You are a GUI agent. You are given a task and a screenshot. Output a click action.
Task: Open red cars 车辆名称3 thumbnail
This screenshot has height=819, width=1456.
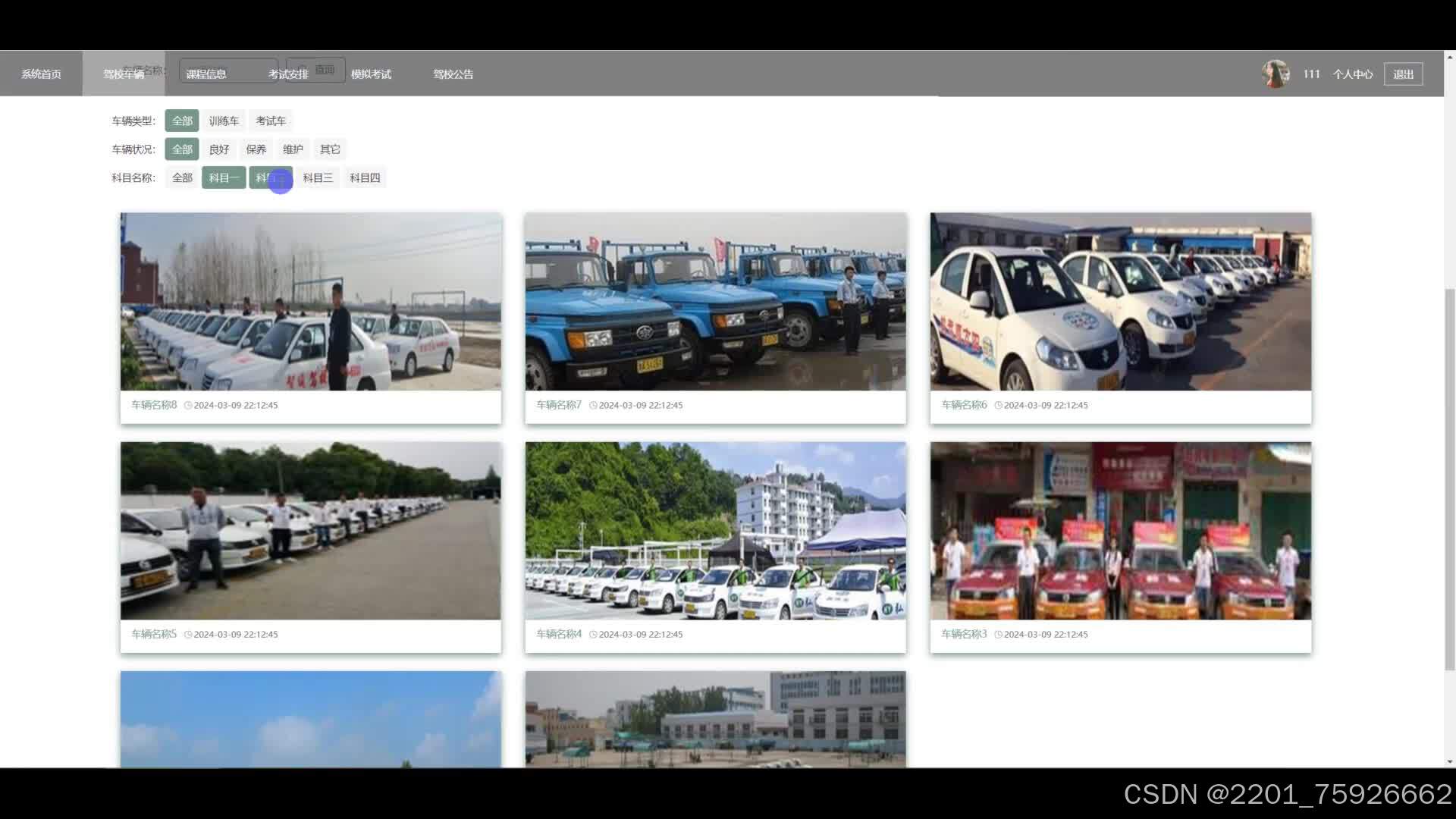click(x=1120, y=531)
